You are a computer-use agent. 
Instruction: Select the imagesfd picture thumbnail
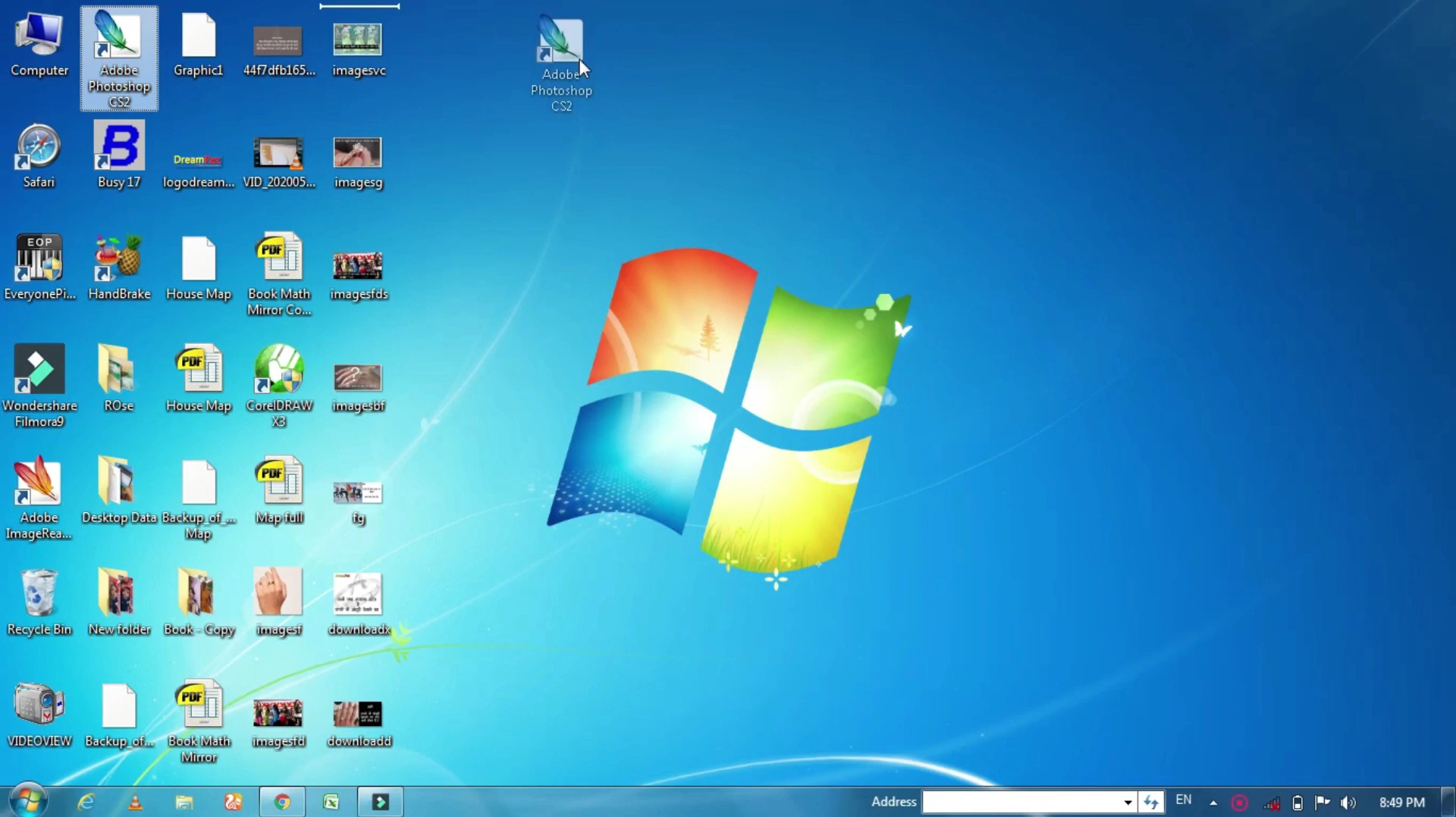[278, 723]
